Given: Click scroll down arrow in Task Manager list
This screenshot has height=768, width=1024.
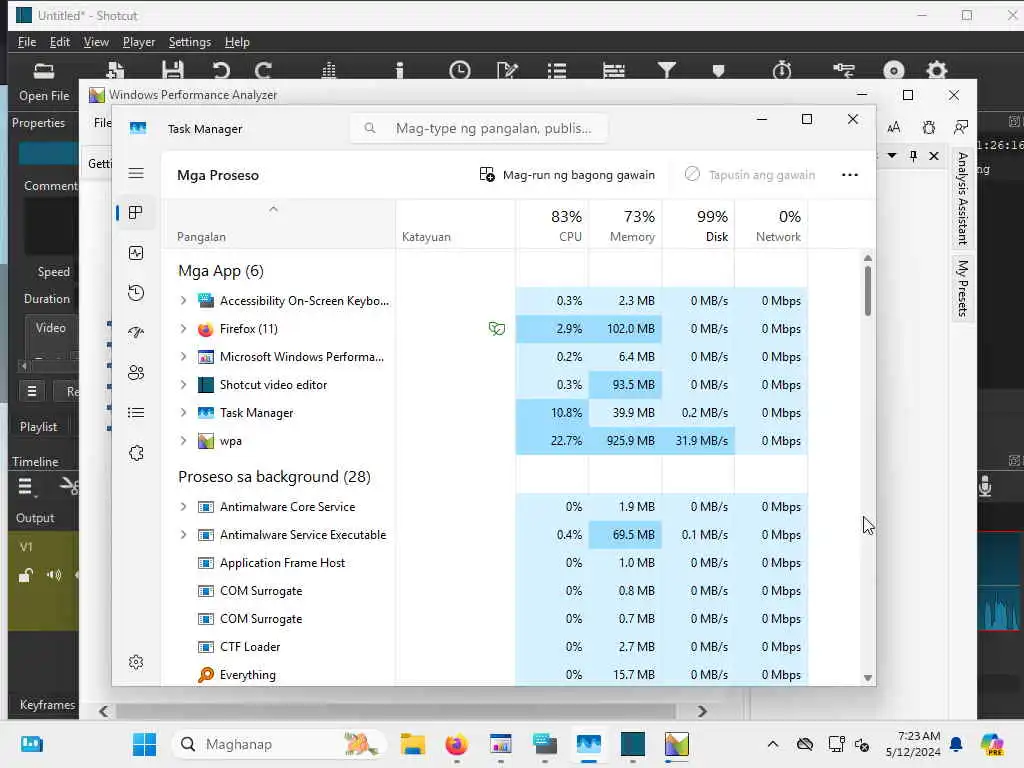Looking at the screenshot, I should [x=867, y=678].
